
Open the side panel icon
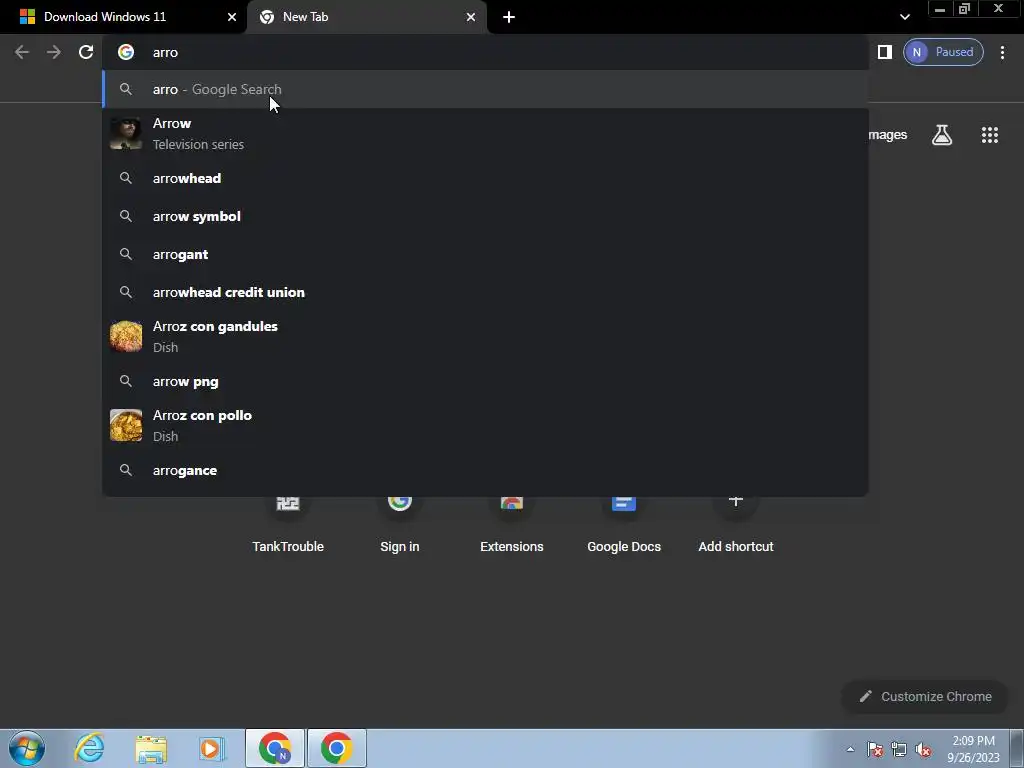884,52
